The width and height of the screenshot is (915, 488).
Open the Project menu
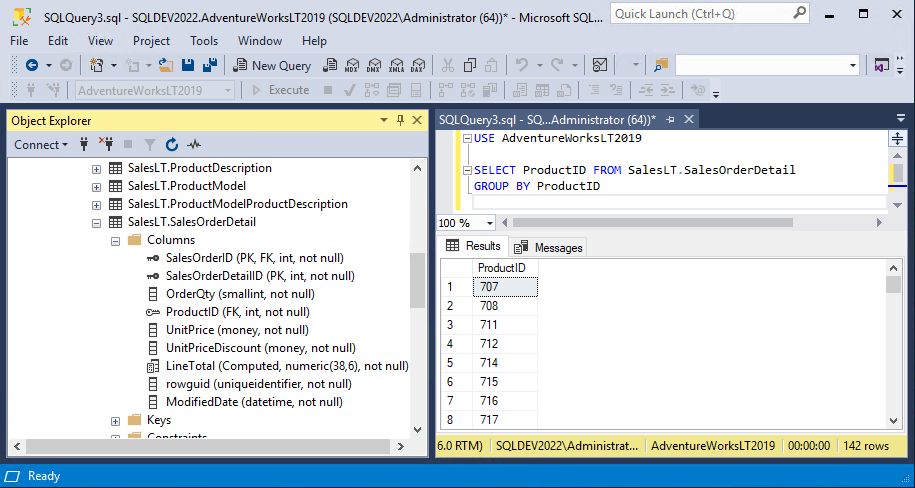[x=151, y=41]
